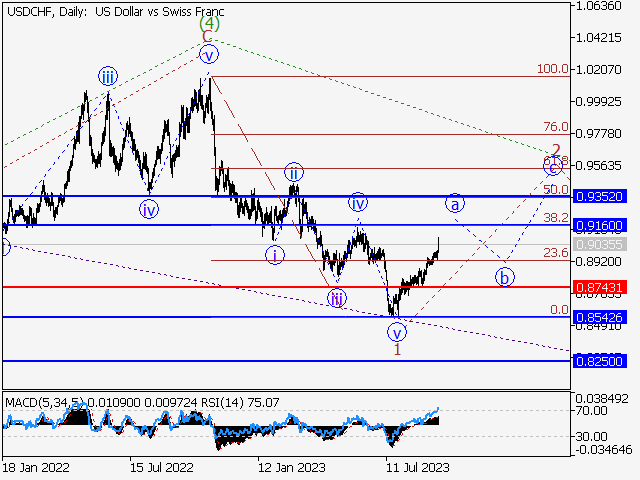This screenshot has width=640, height=480.
Task: Click the circled ii wave label near 0.95635
Action: point(294,172)
